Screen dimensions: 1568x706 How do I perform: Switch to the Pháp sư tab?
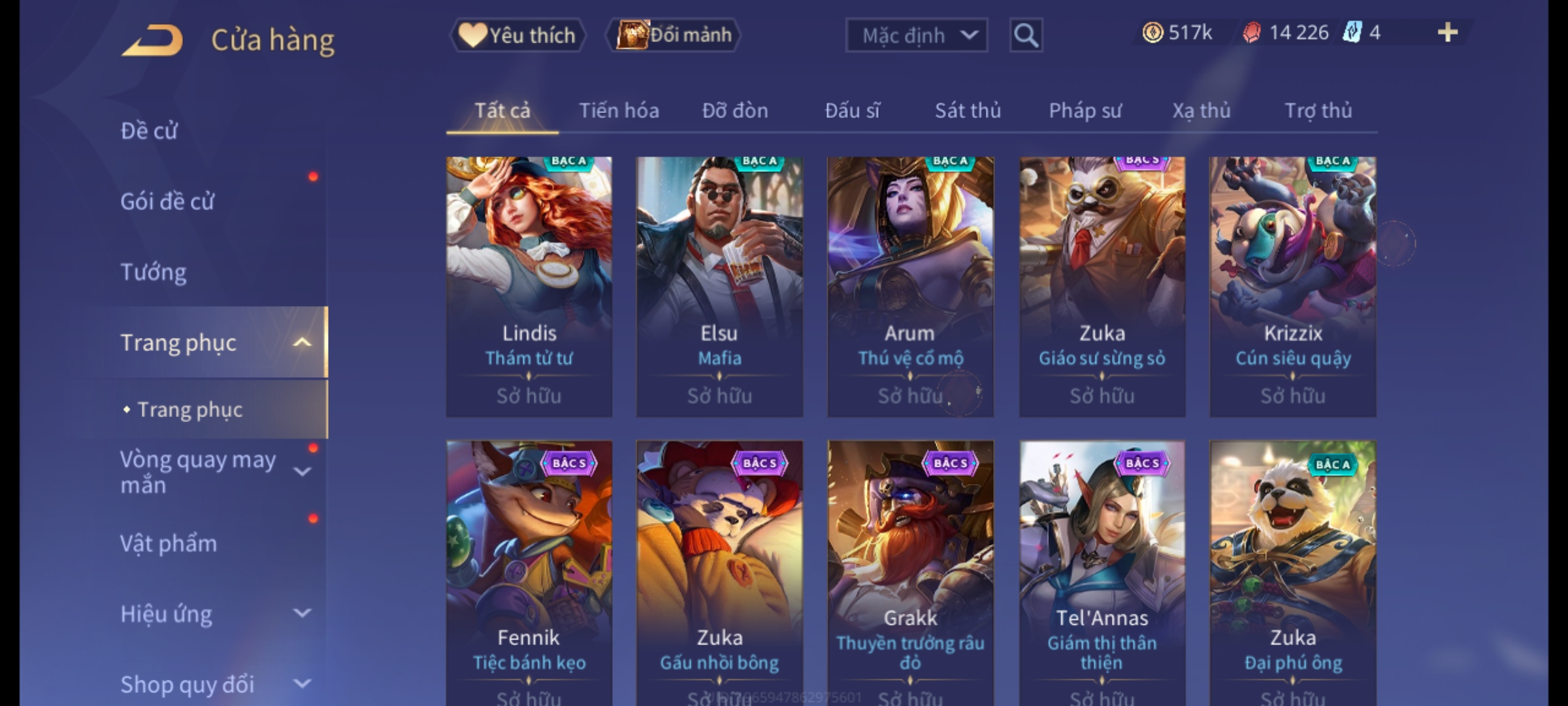(1085, 110)
